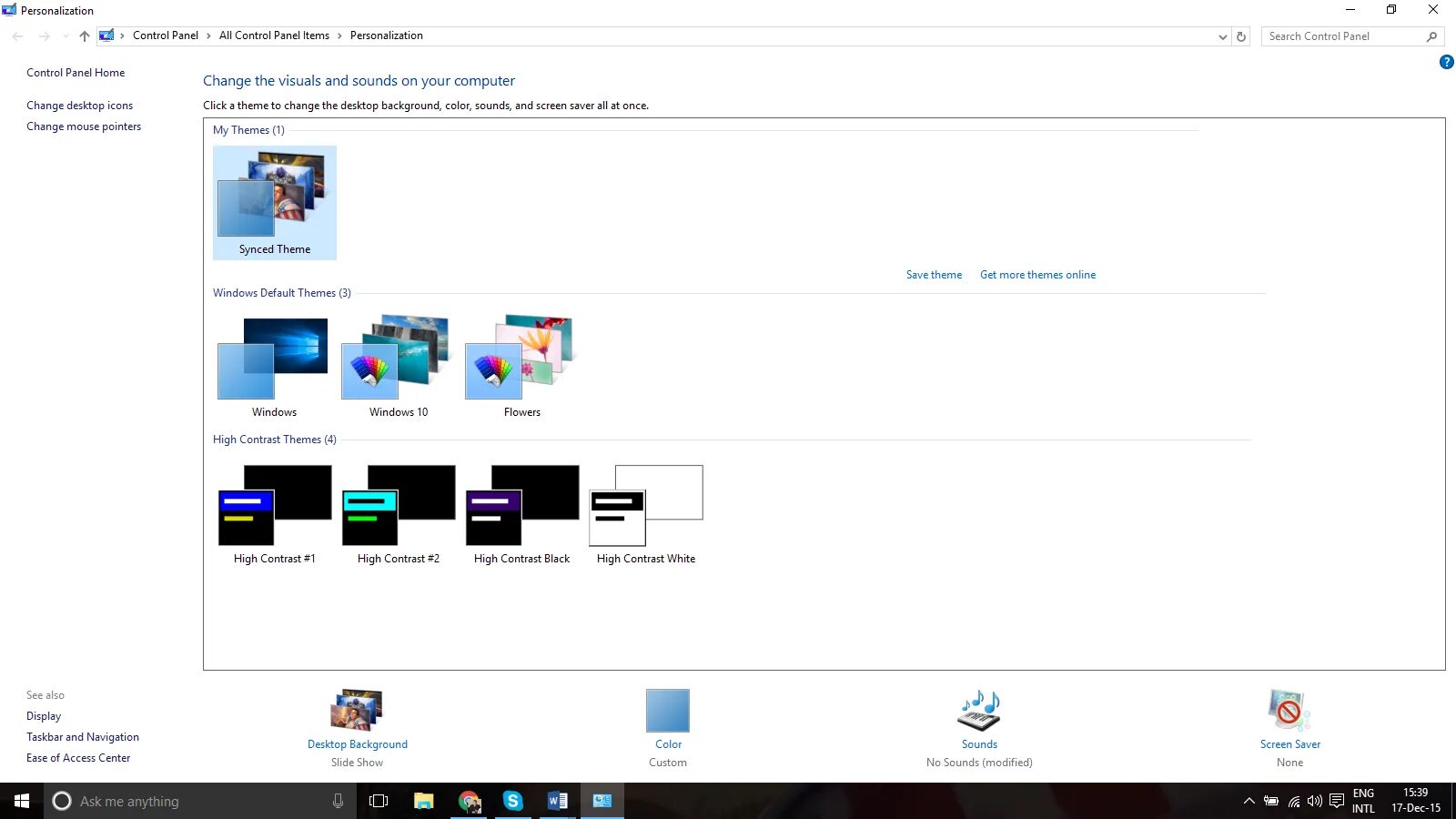Open Google Chrome from taskbar
The height and width of the screenshot is (819, 1456).
click(469, 801)
